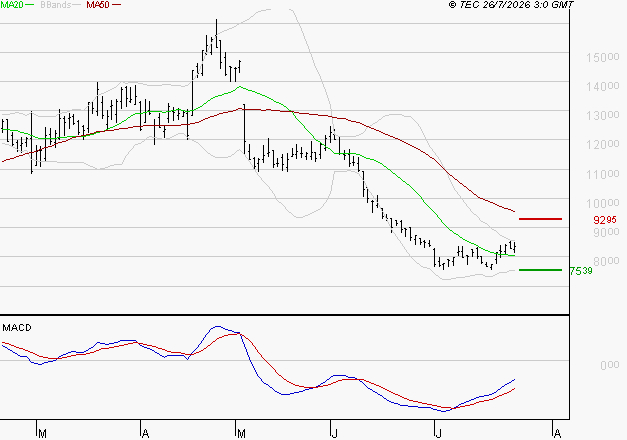
Task: Click the second J month axis label
Action: coord(439,433)
